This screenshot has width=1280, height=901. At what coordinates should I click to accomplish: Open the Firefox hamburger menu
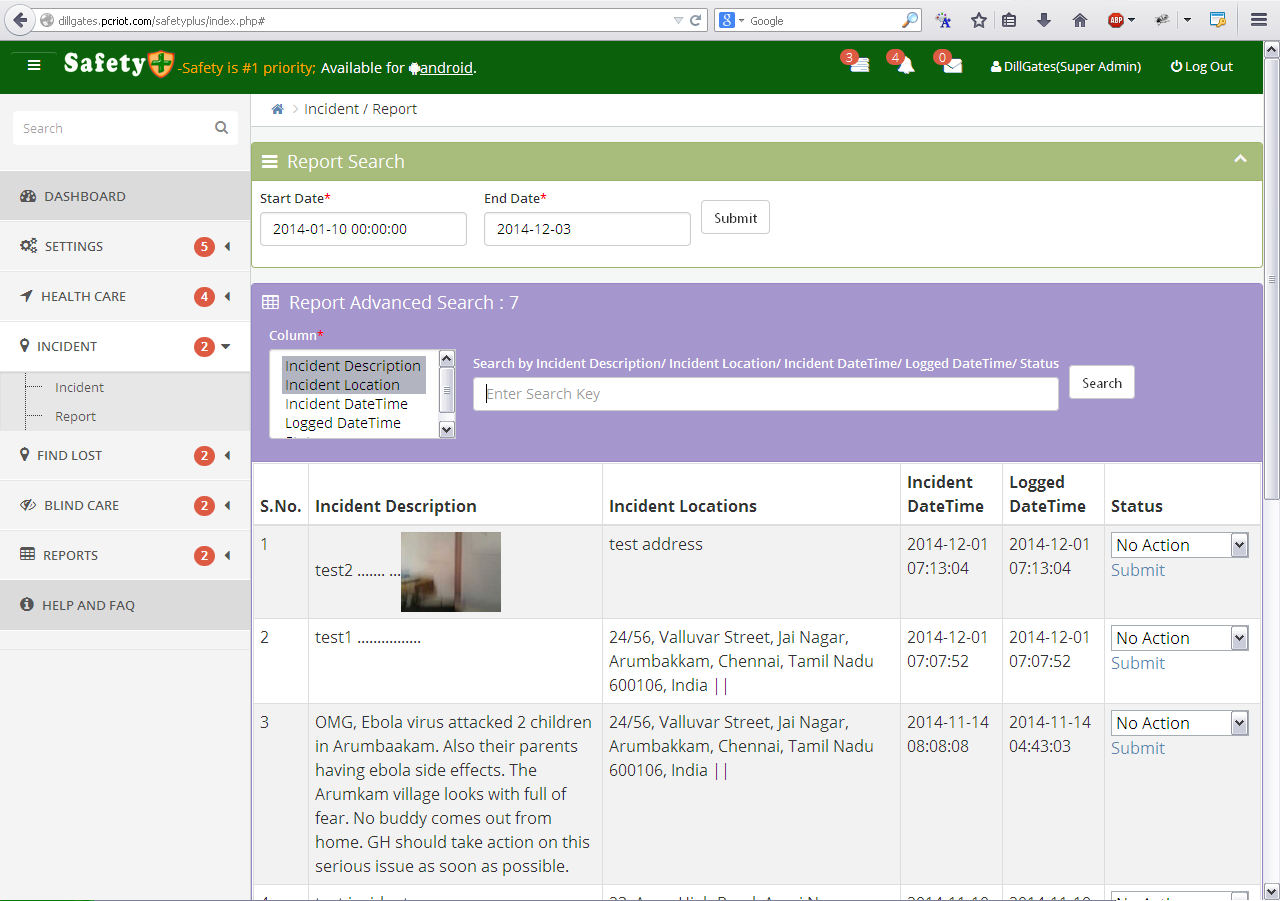1259,20
